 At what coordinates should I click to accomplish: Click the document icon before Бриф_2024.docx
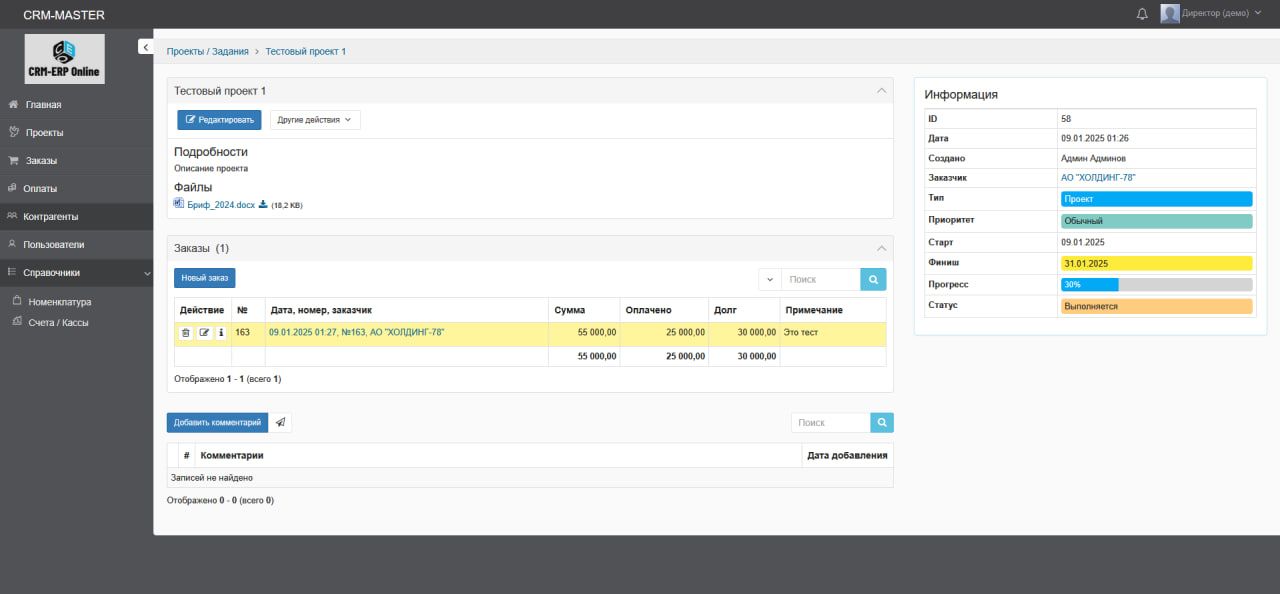click(179, 204)
